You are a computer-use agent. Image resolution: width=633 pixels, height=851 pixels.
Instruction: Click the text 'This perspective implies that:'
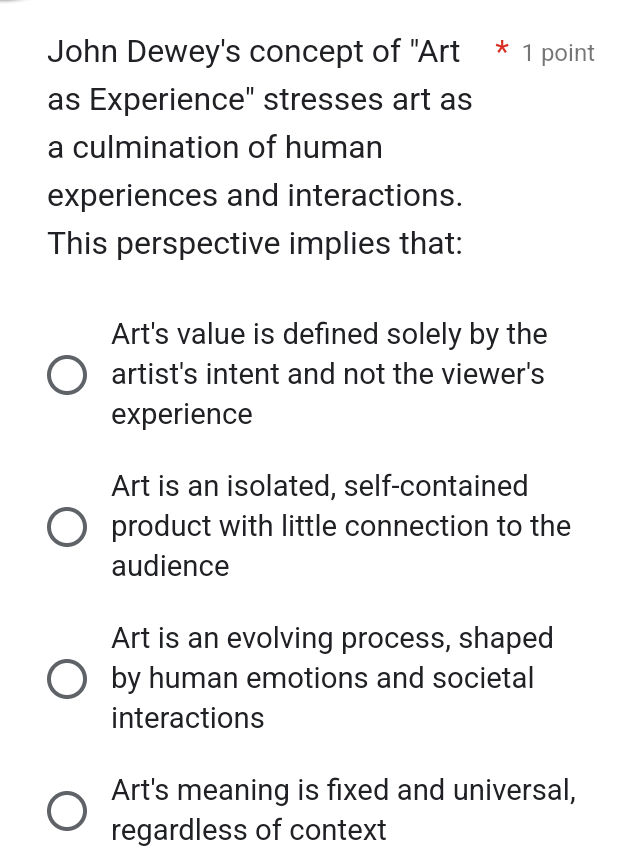click(x=253, y=243)
